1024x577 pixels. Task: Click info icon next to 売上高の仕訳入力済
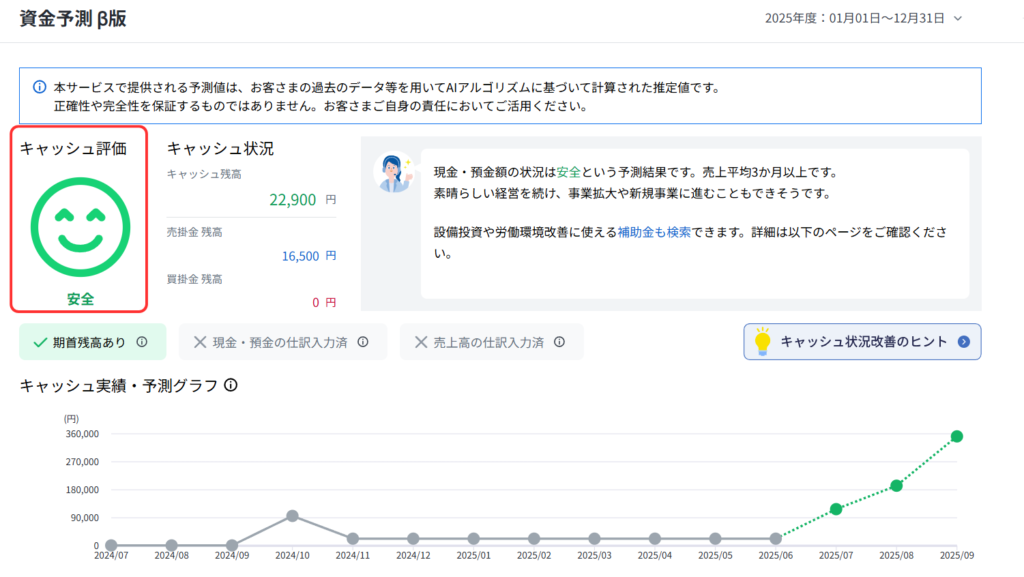point(560,342)
